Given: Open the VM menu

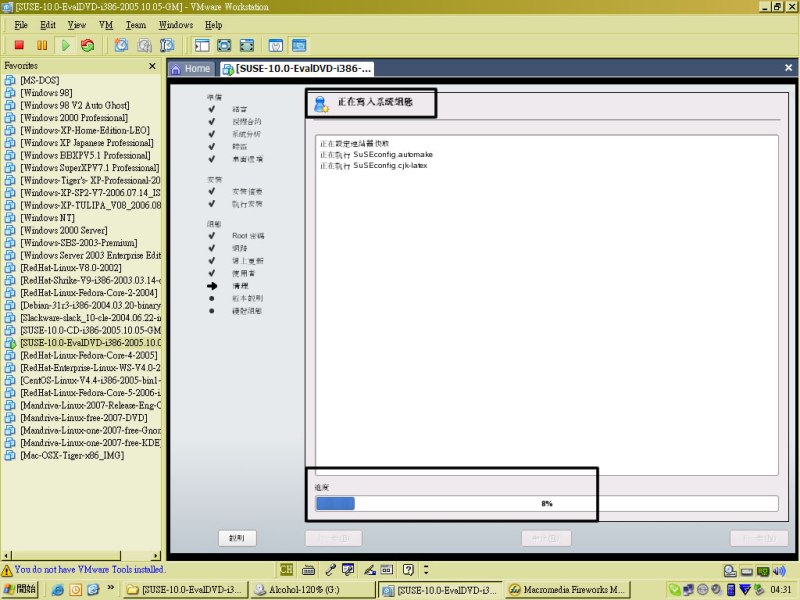Looking at the screenshot, I should [x=106, y=25].
